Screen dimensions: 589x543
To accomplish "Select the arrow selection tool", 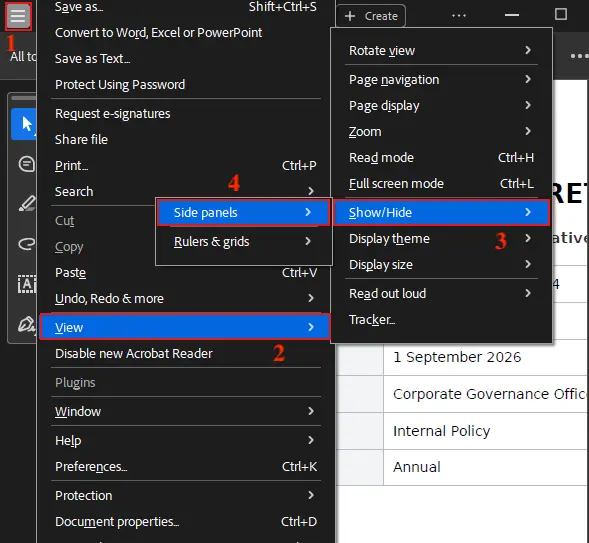I will tap(24, 124).
